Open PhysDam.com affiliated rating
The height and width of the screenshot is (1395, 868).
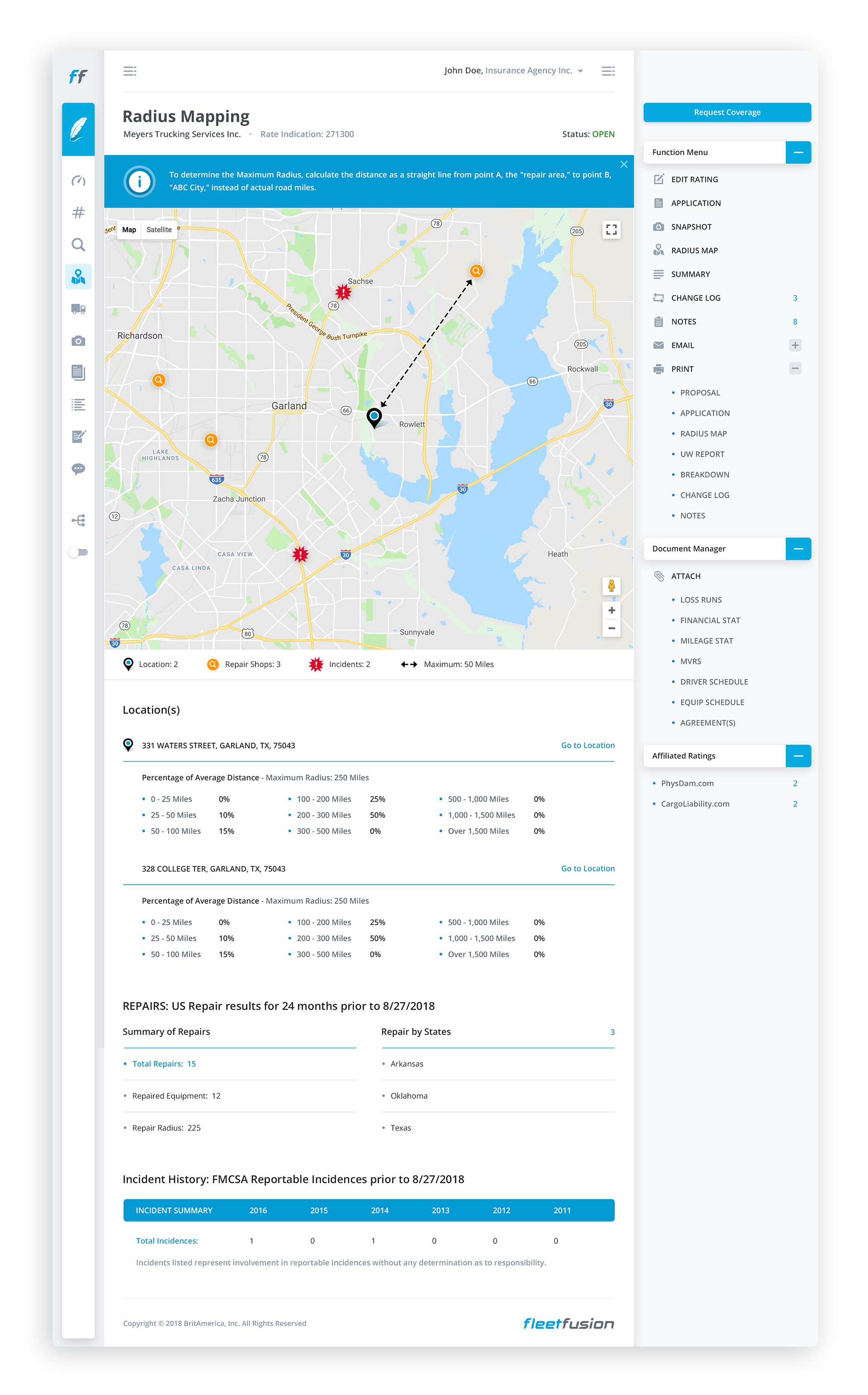tap(687, 783)
